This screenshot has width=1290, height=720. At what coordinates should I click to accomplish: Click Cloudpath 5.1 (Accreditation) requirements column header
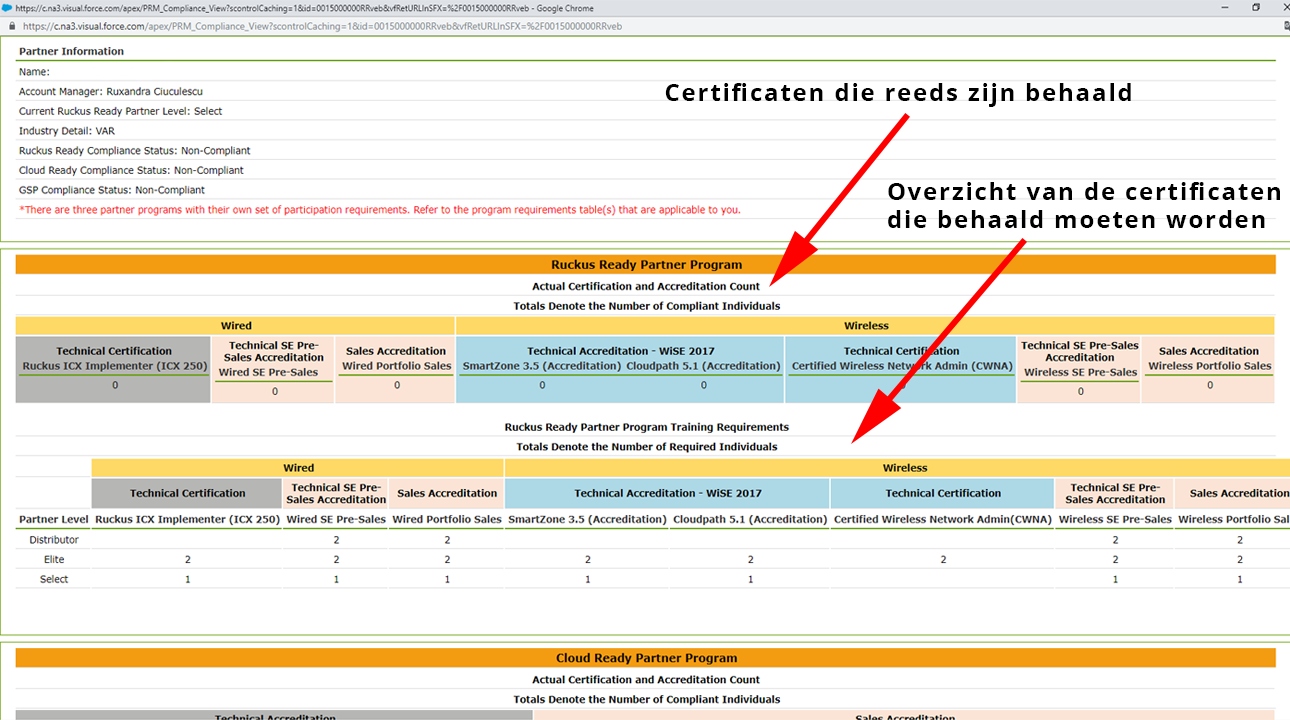(x=750, y=519)
